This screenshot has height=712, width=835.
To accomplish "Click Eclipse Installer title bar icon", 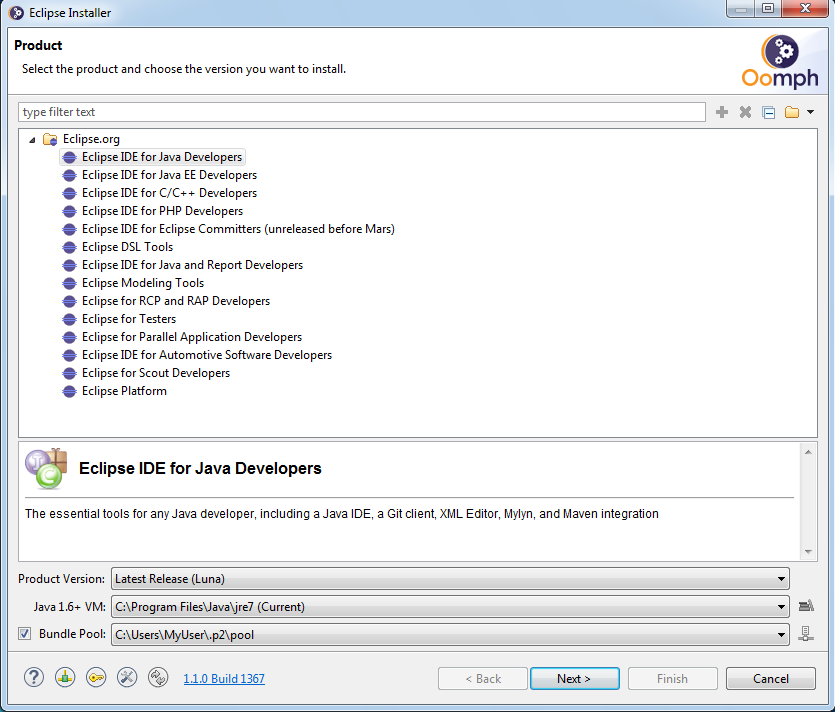I will [x=17, y=13].
